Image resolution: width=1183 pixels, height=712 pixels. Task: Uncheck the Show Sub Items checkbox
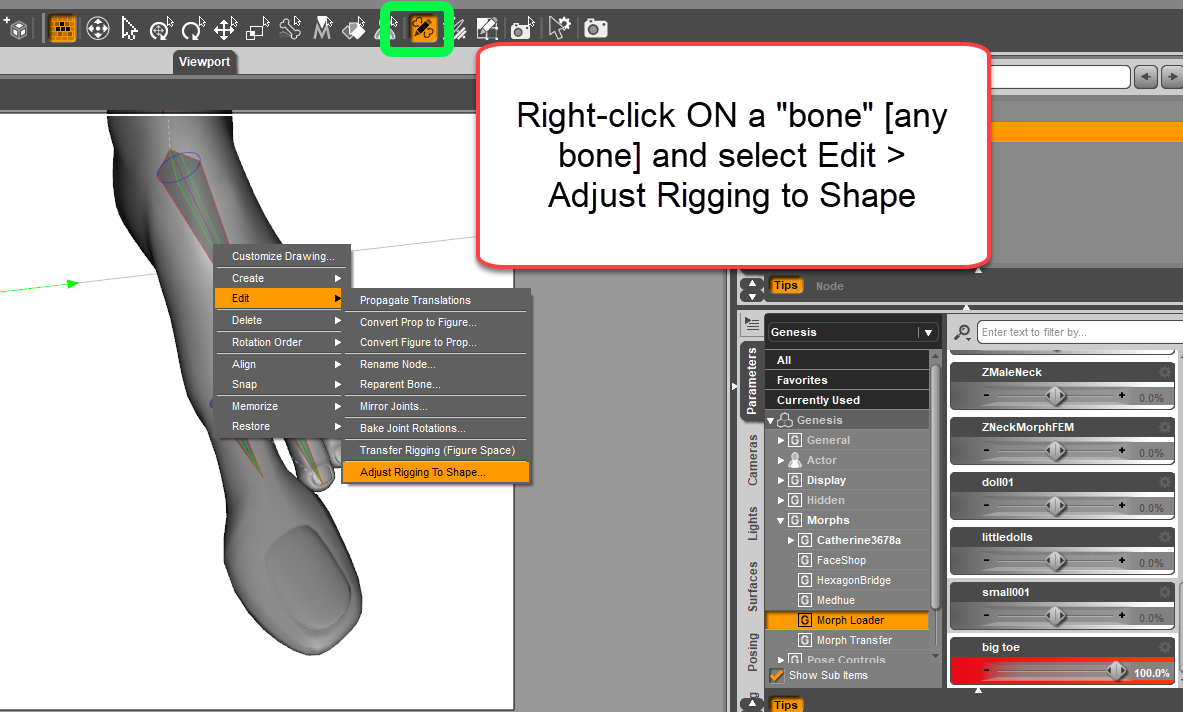point(776,675)
